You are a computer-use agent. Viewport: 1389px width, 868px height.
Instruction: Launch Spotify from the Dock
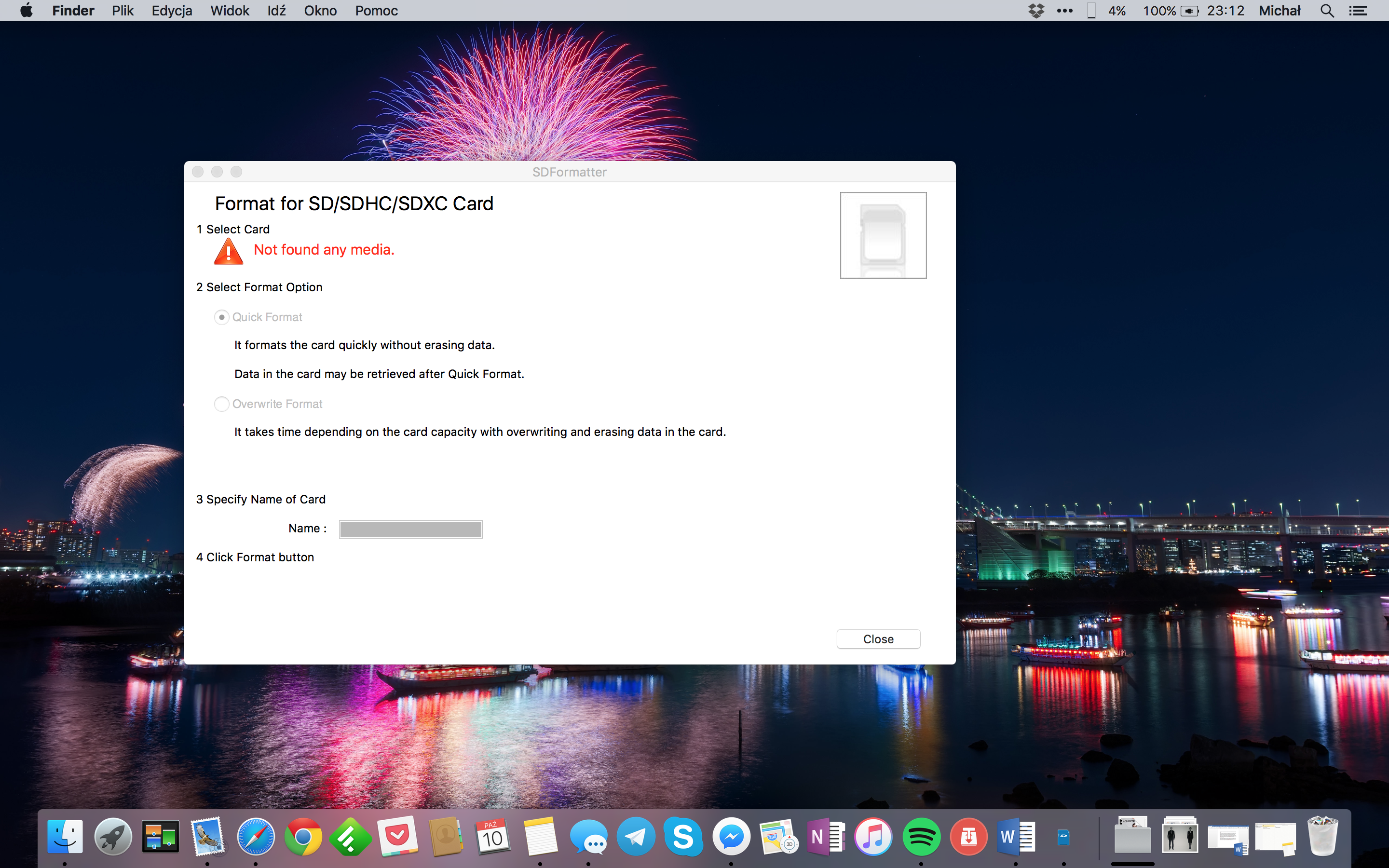point(921,837)
